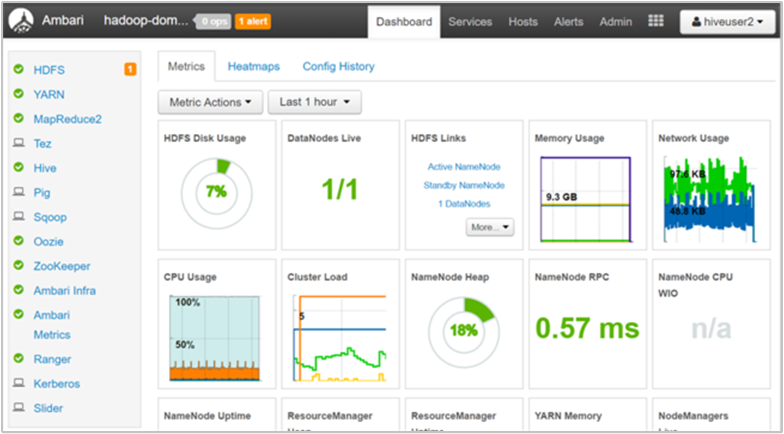Open the Ranger service link
Viewport: 784px width, 434px height.
(52, 360)
